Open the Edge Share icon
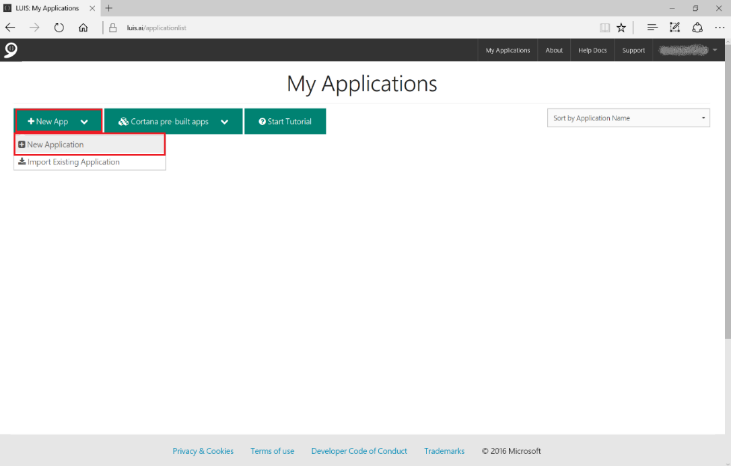Image resolution: width=731 pixels, height=466 pixels. (x=697, y=28)
